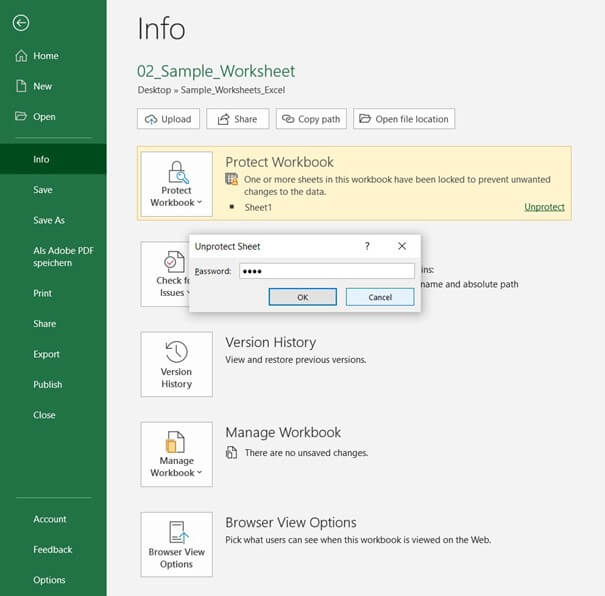Viewport: 605px width, 596px height.
Task: Click the Unprotect link for Sheet1
Action: [544, 207]
